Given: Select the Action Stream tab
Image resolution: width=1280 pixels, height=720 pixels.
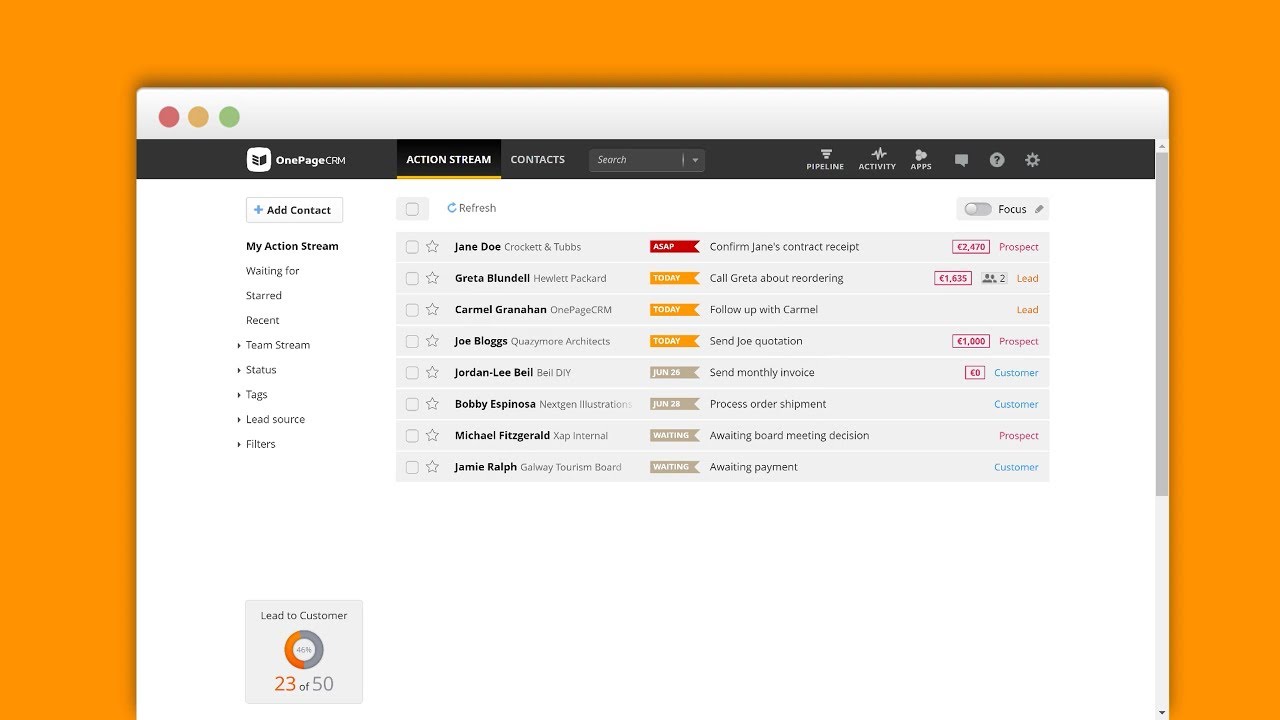Looking at the screenshot, I should coord(448,160).
